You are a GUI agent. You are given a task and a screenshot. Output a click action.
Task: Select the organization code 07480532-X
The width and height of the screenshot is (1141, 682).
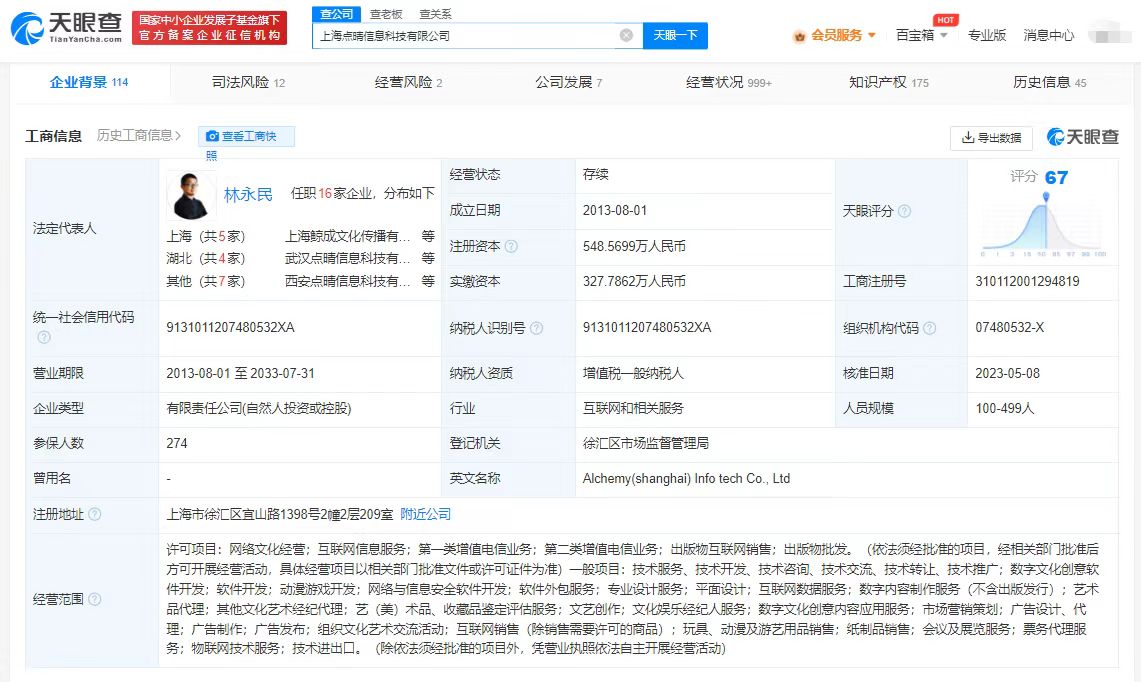1010,328
